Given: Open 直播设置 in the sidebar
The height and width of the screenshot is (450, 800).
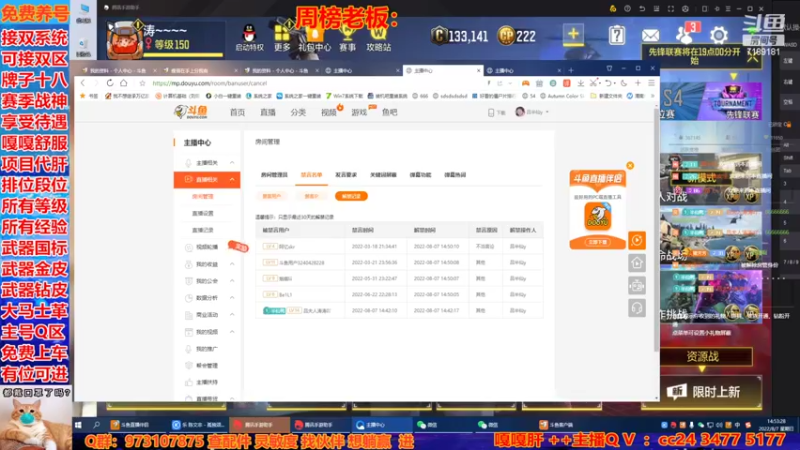Looking at the screenshot, I should [203, 213].
